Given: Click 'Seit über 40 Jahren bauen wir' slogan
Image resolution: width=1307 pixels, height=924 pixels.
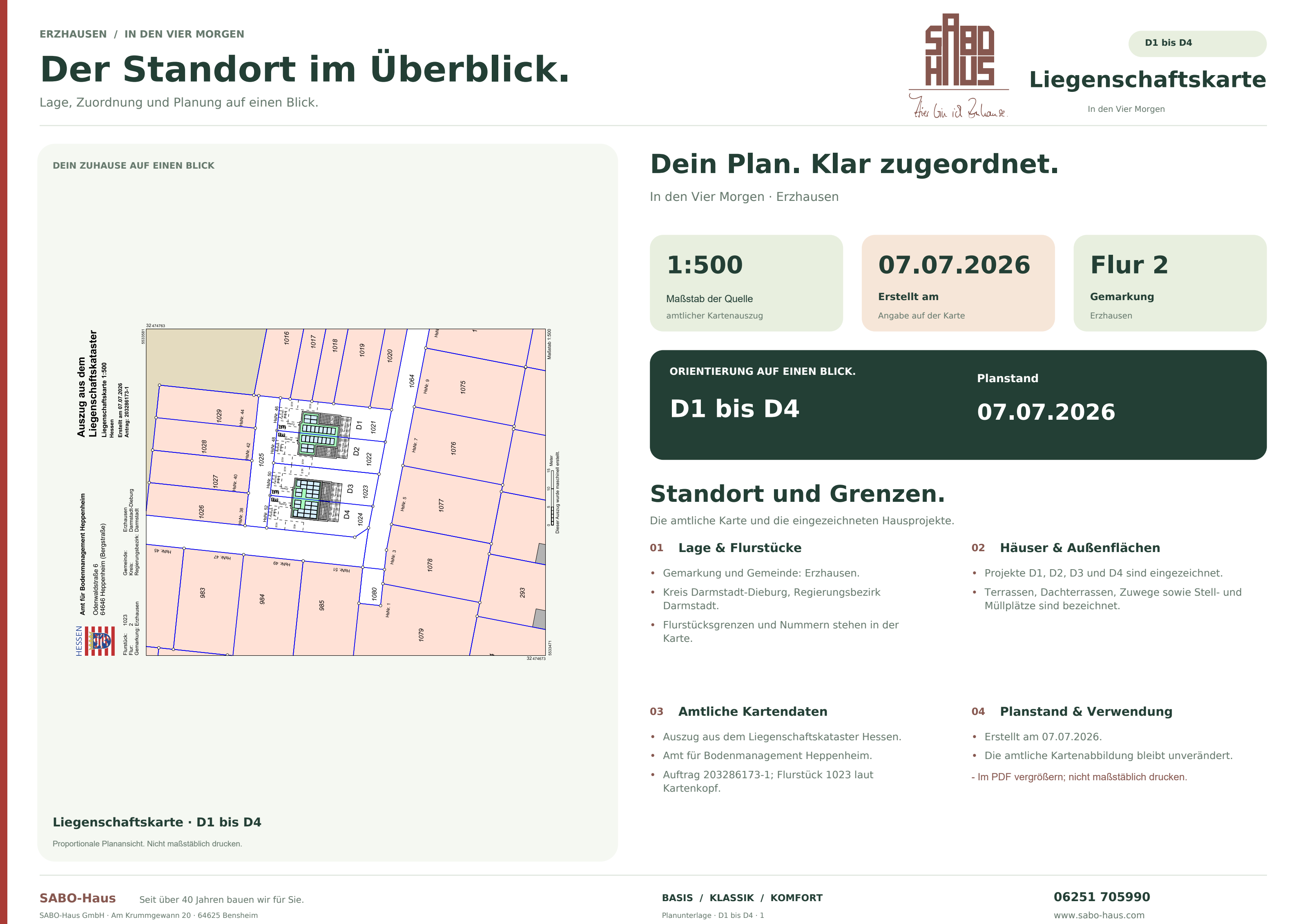Looking at the screenshot, I should point(221,900).
